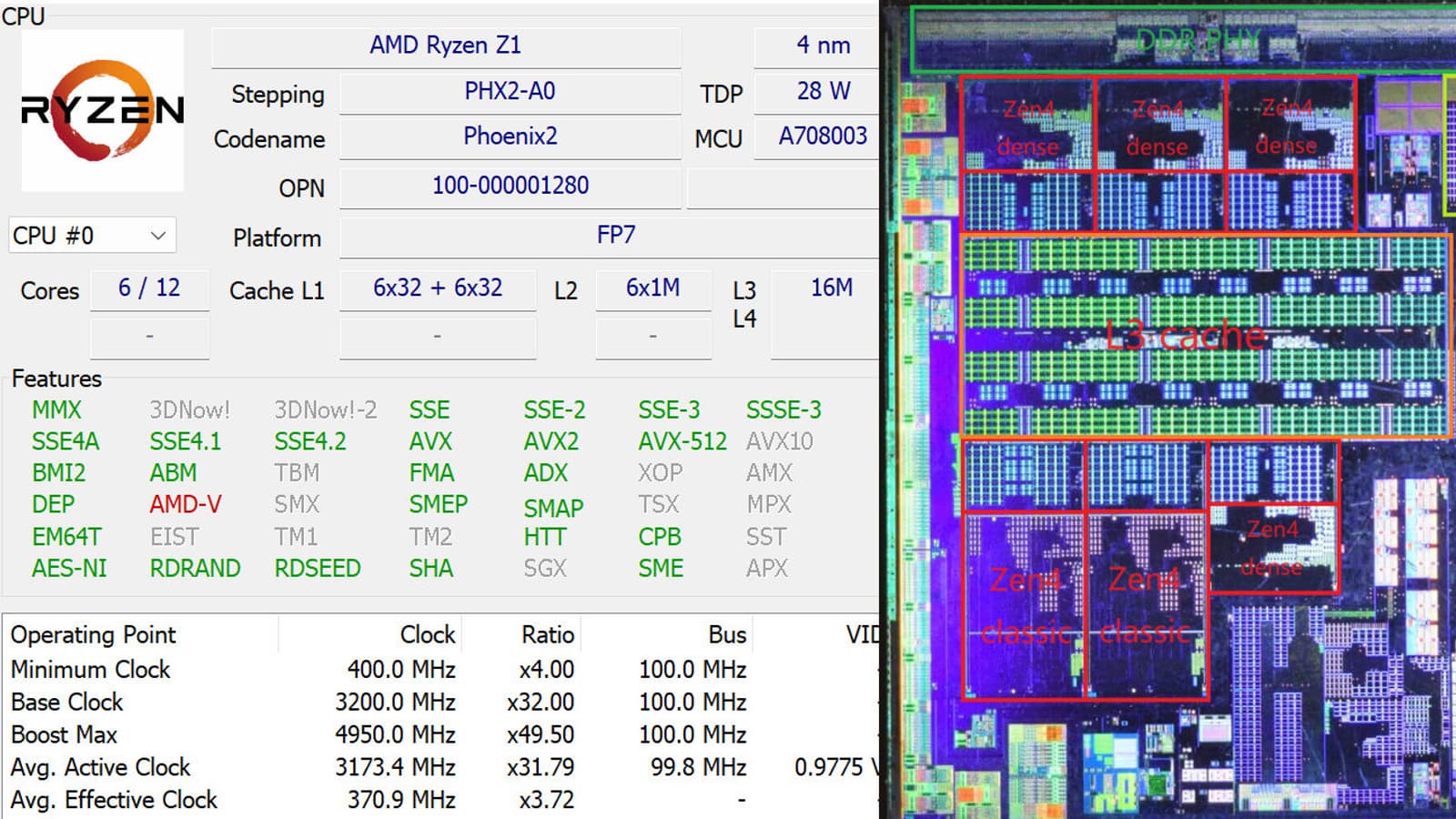The image size is (1456, 819).
Task: Click the Ryzen logo image
Action: [x=103, y=110]
